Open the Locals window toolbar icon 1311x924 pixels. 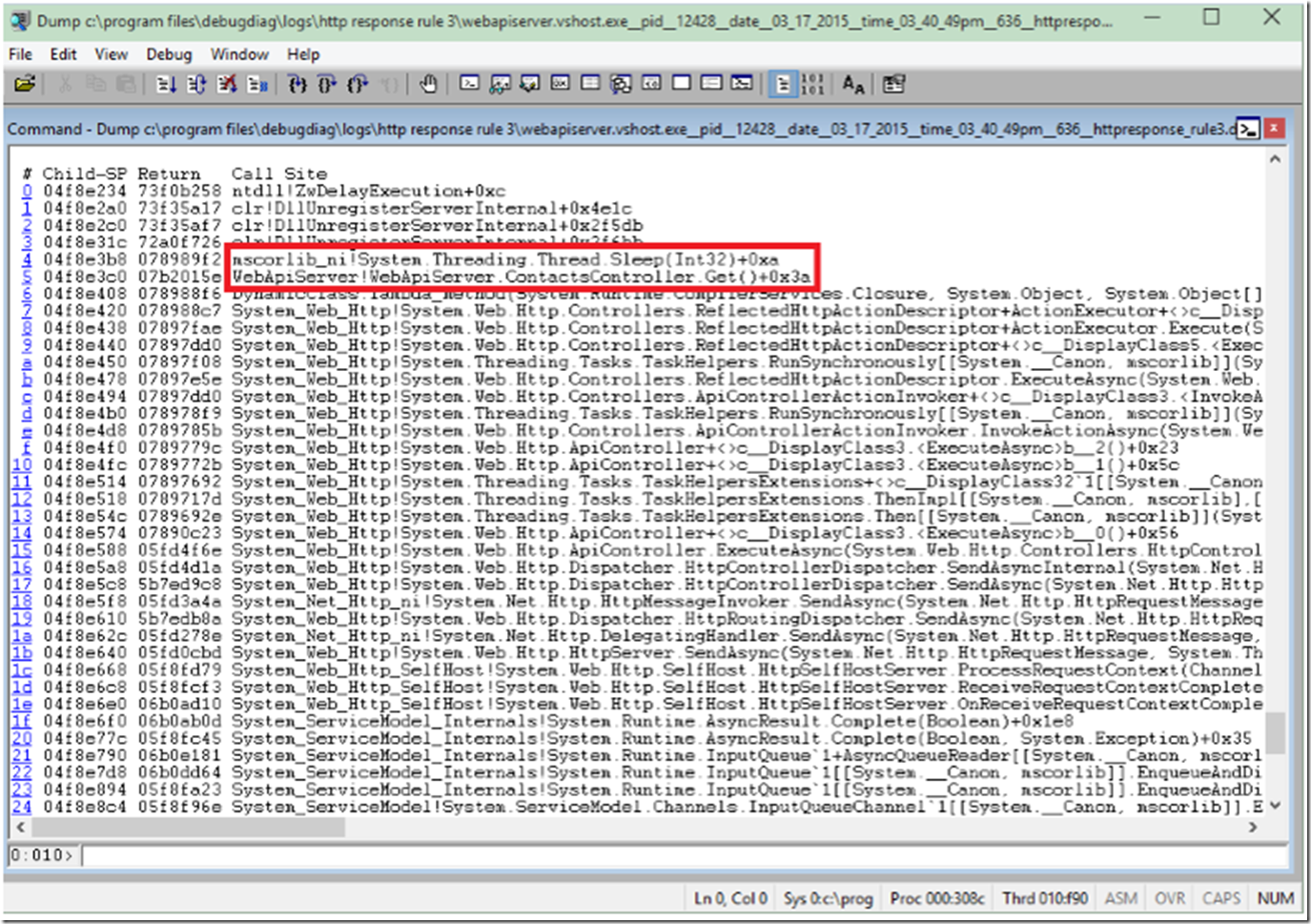point(529,84)
